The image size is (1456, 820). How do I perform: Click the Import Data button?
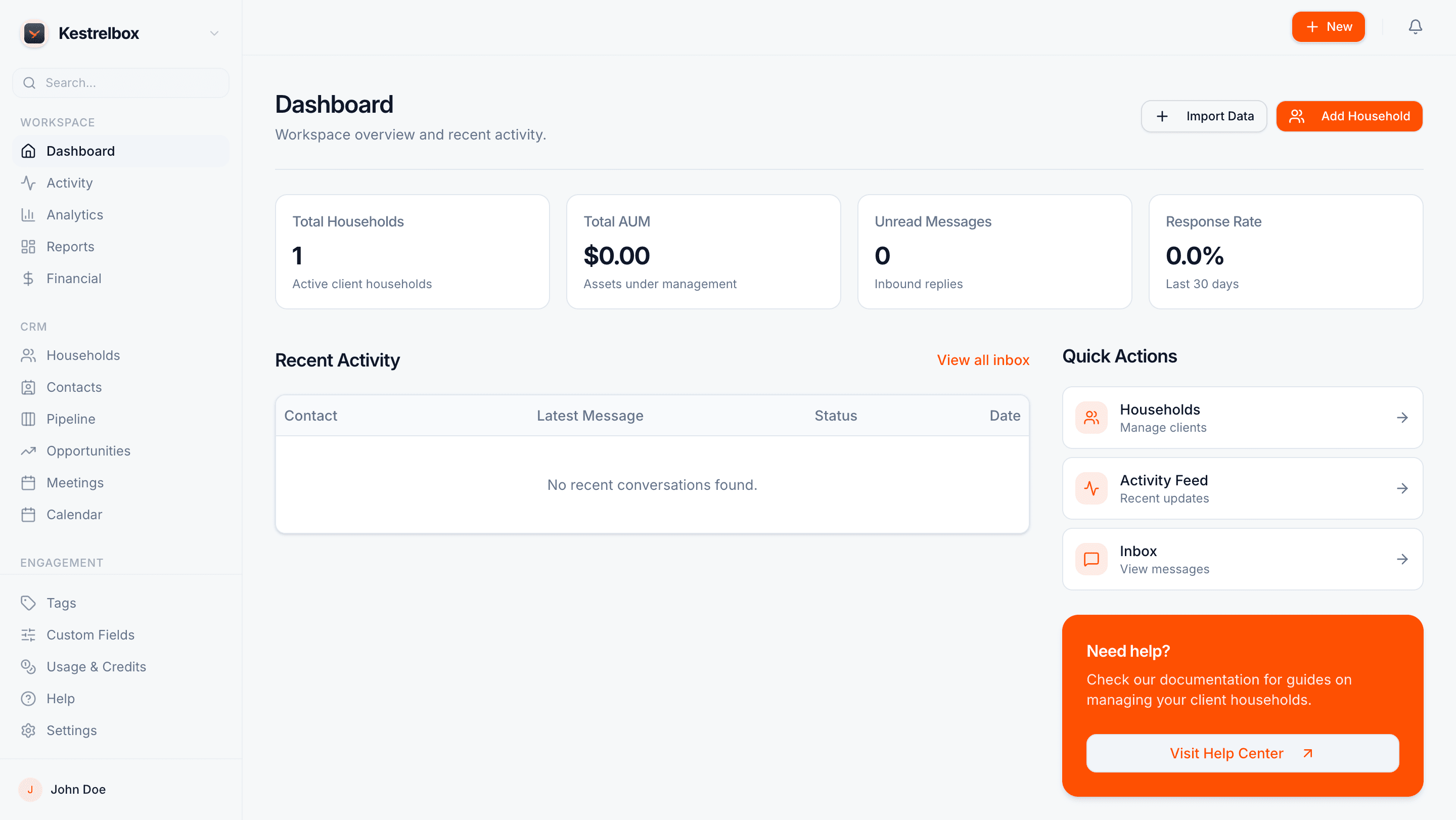[1204, 116]
